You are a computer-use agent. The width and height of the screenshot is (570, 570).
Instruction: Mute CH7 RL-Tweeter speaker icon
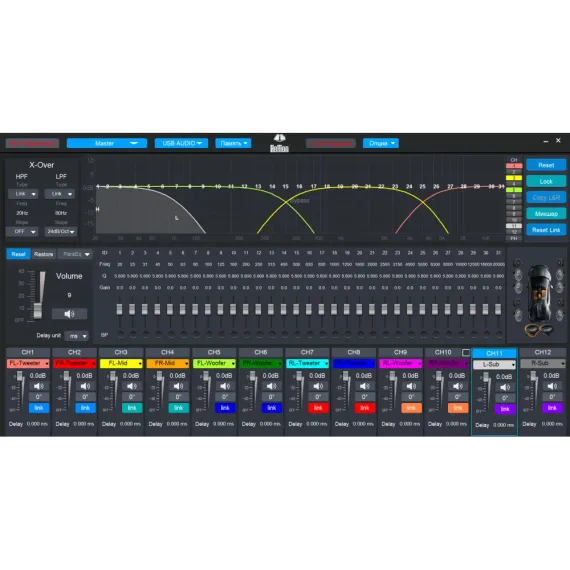(x=318, y=386)
